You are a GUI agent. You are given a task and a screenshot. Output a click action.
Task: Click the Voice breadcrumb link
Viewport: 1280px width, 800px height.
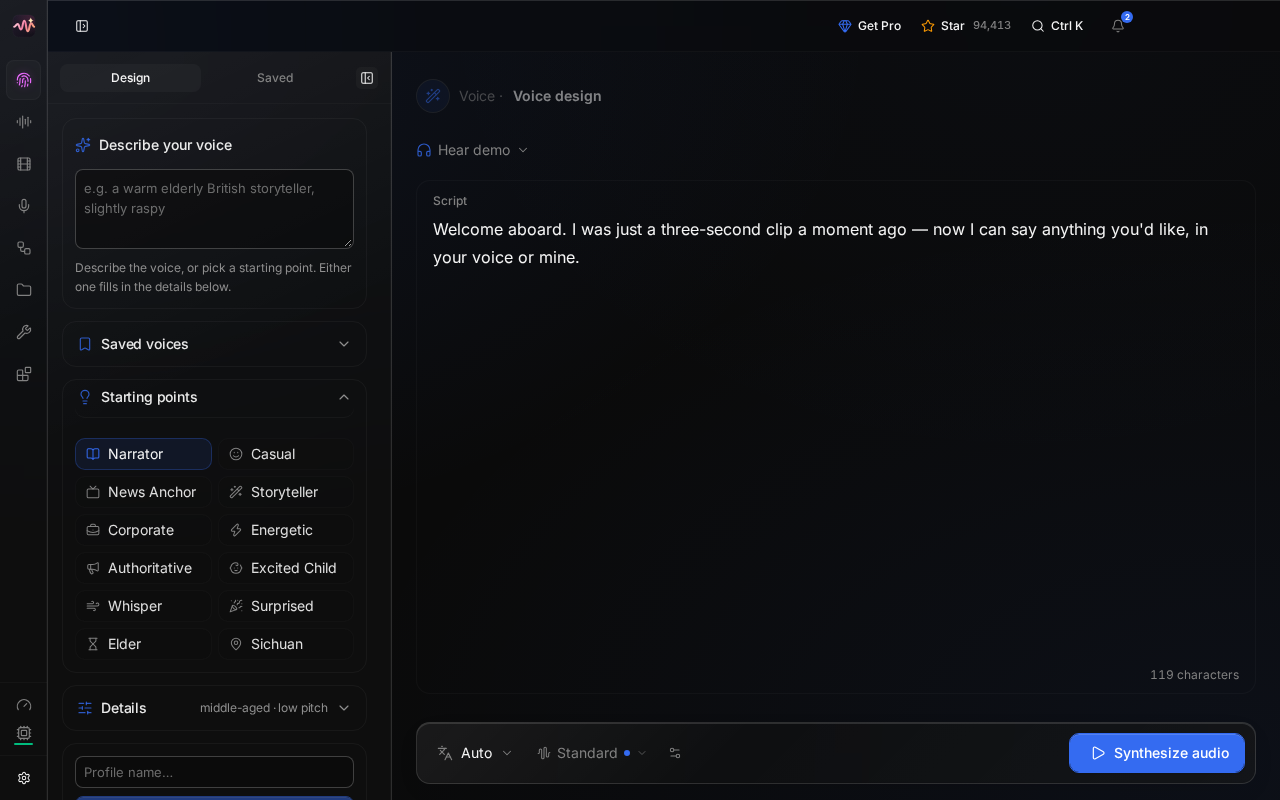point(477,96)
